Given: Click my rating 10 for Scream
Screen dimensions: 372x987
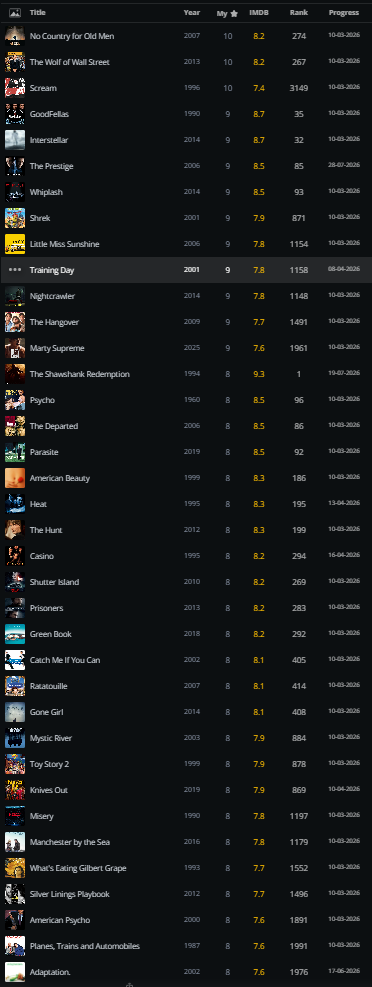Looking at the screenshot, I should (x=228, y=88).
